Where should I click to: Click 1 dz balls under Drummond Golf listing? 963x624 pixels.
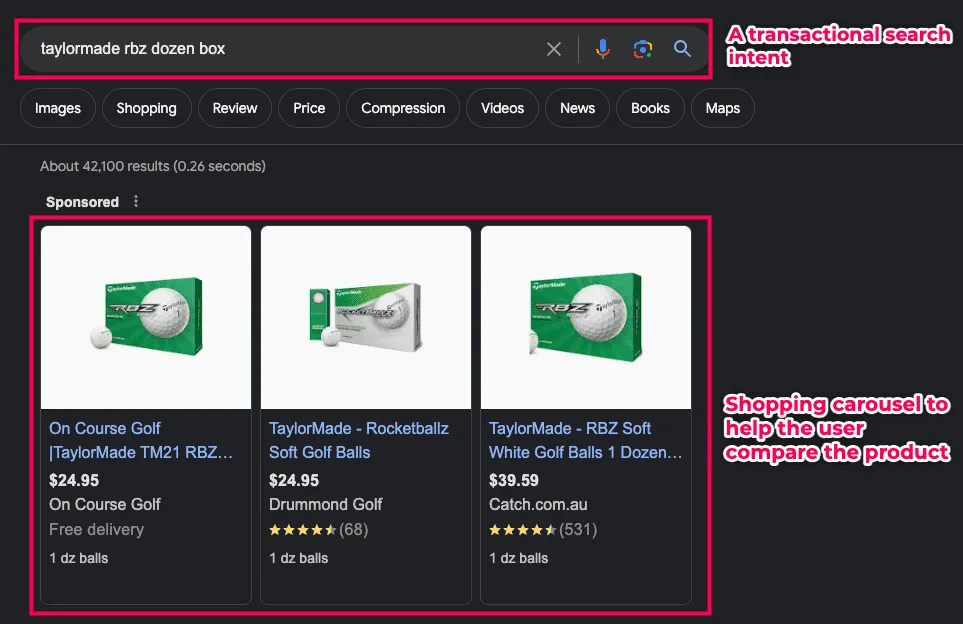[298, 558]
